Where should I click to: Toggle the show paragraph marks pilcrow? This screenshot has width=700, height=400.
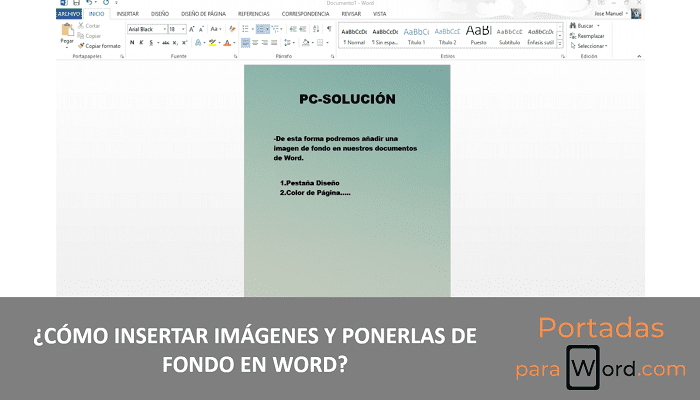(329, 29)
